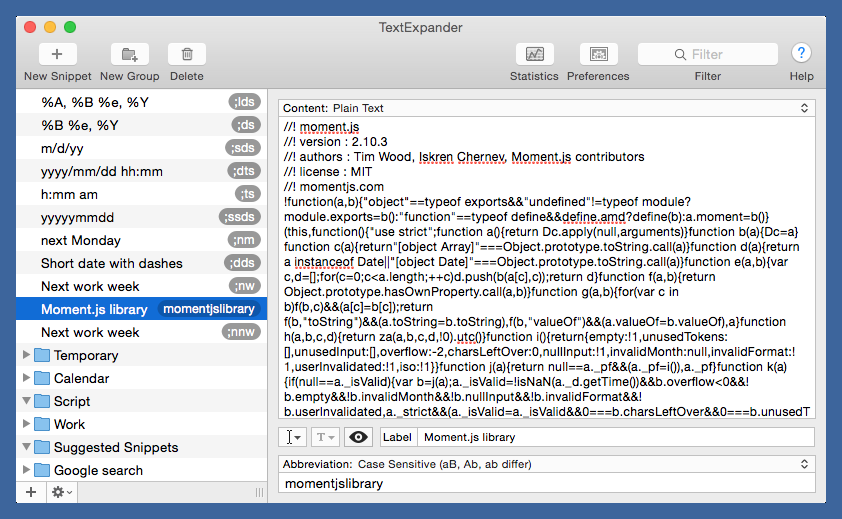Open Preferences from the toolbar
Viewport: 842px width, 519px height.
[598, 55]
